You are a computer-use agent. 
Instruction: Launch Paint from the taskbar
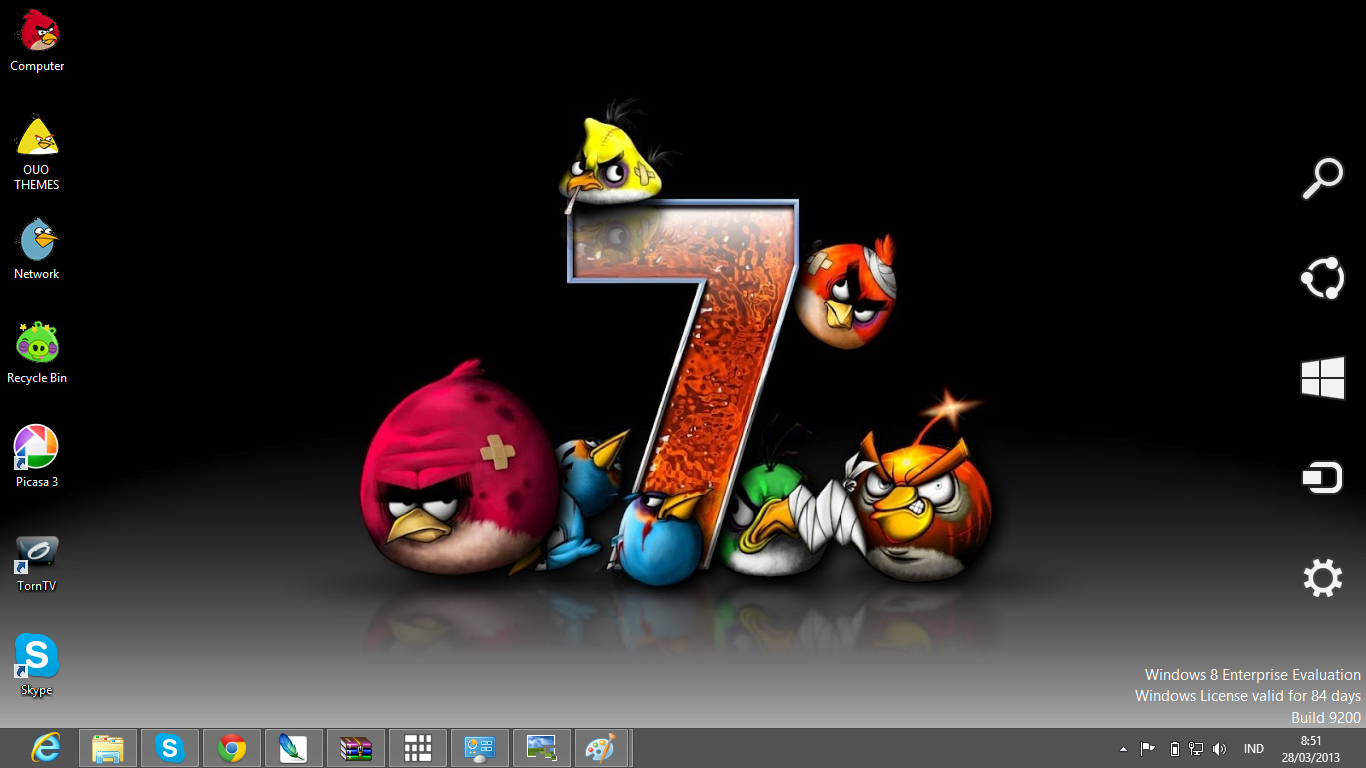tap(603, 747)
